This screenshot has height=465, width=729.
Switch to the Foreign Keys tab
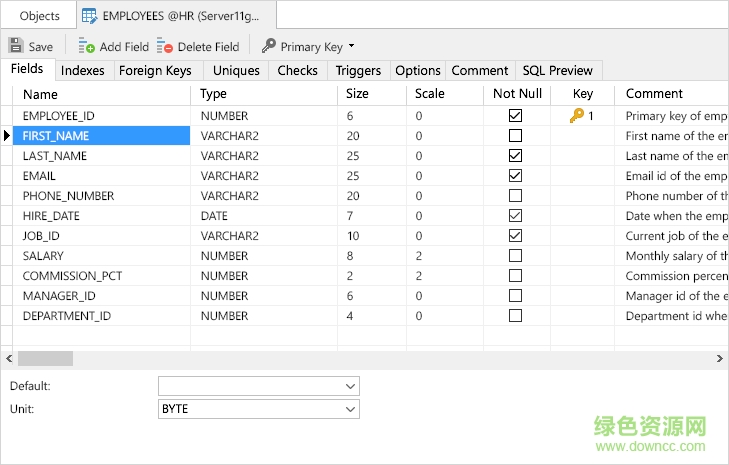(154, 70)
